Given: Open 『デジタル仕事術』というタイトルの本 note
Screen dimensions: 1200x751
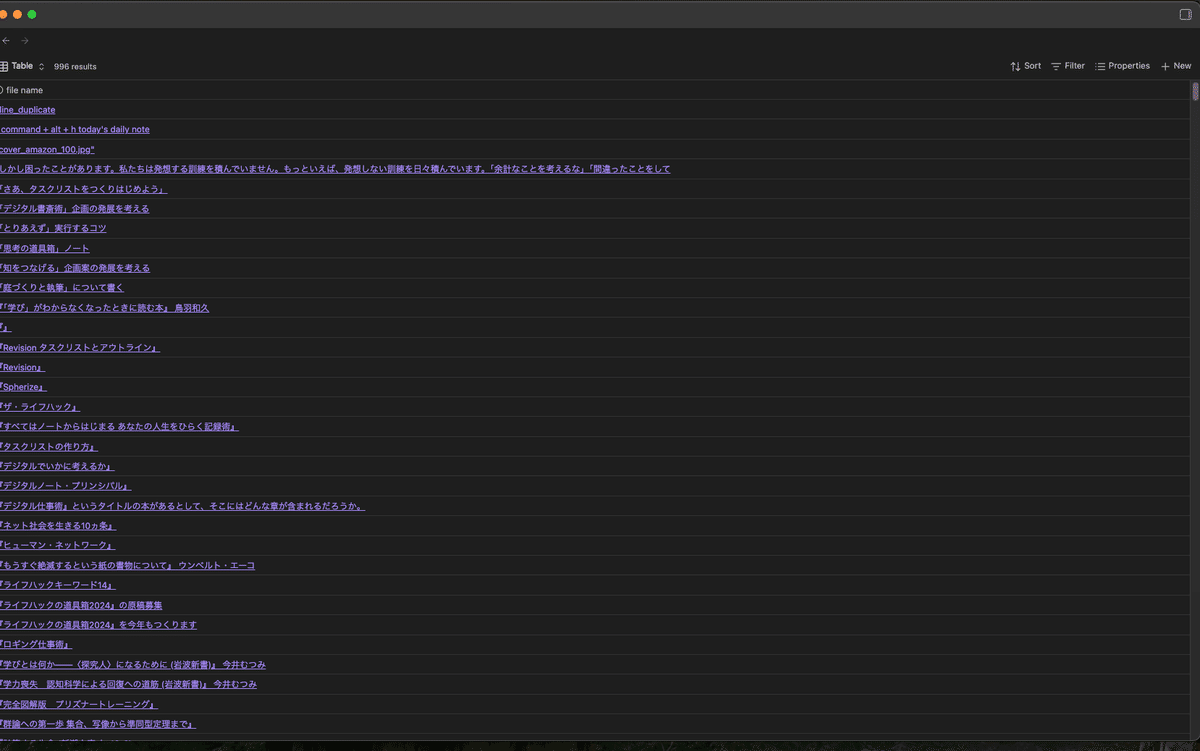Looking at the screenshot, I should (183, 506).
